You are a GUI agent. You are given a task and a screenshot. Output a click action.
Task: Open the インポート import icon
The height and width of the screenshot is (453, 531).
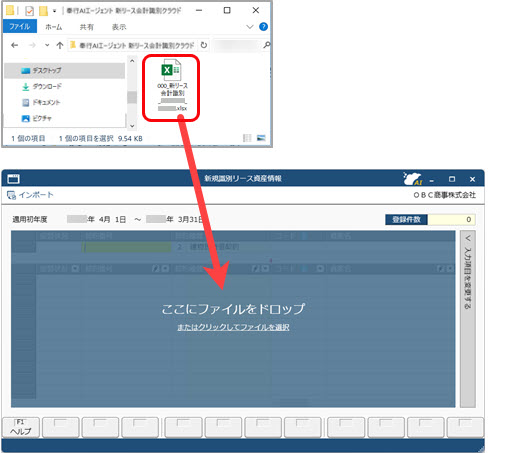coord(12,195)
